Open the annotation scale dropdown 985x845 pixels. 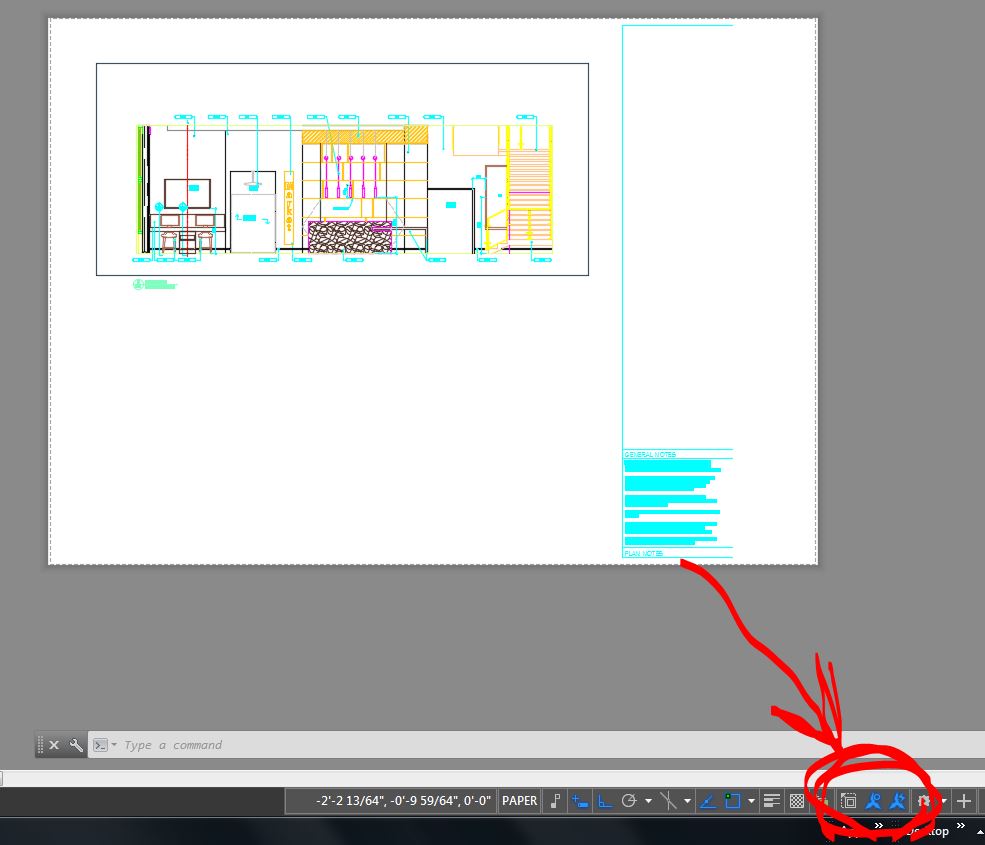[x=944, y=800]
